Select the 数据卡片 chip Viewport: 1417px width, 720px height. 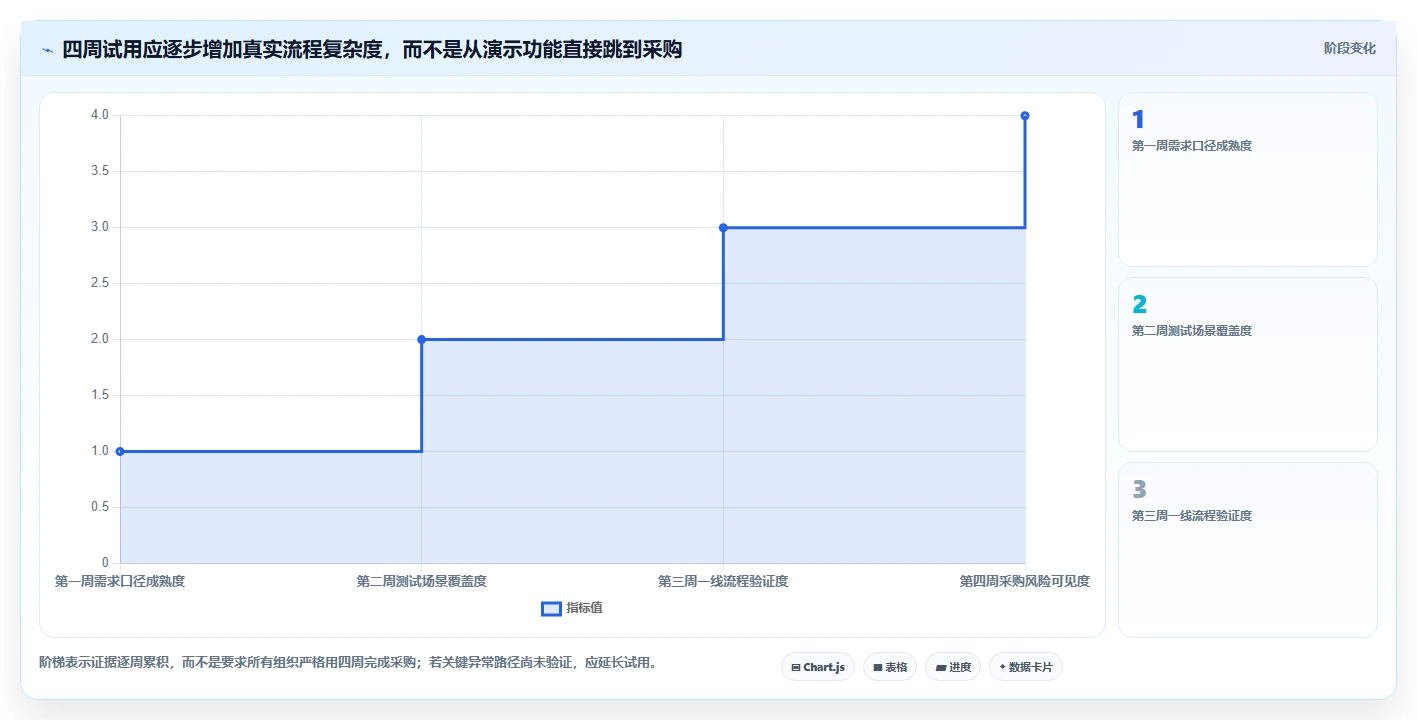pyautogui.click(x=1025, y=667)
